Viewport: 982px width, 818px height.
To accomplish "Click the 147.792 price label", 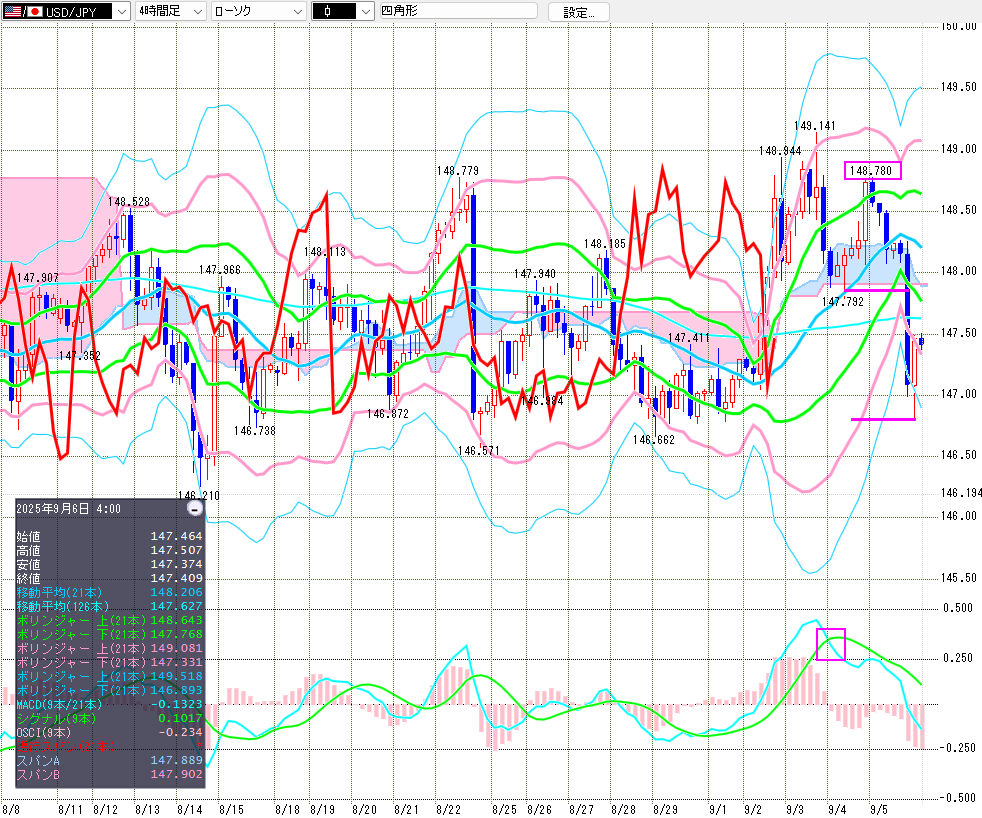I will click(842, 302).
